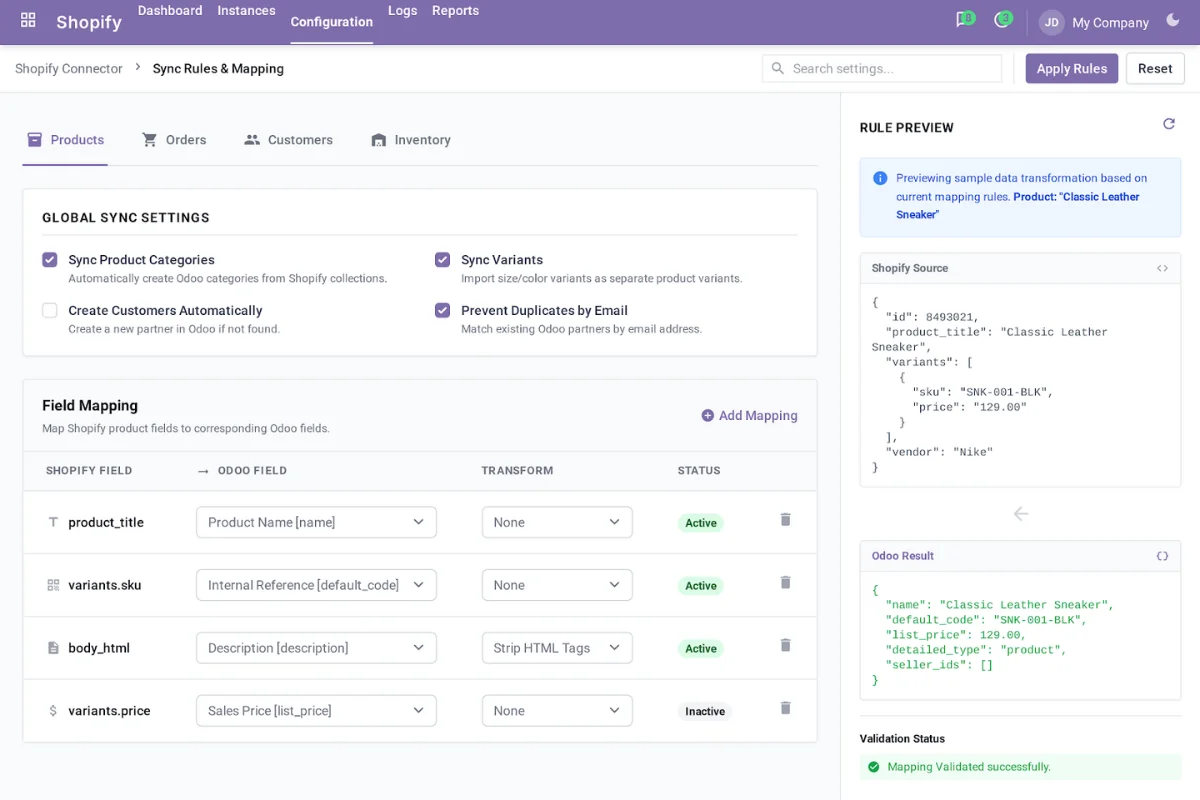1200x800 pixels.
Task: Switch to the Orders tab
Action: pos(174,140)
